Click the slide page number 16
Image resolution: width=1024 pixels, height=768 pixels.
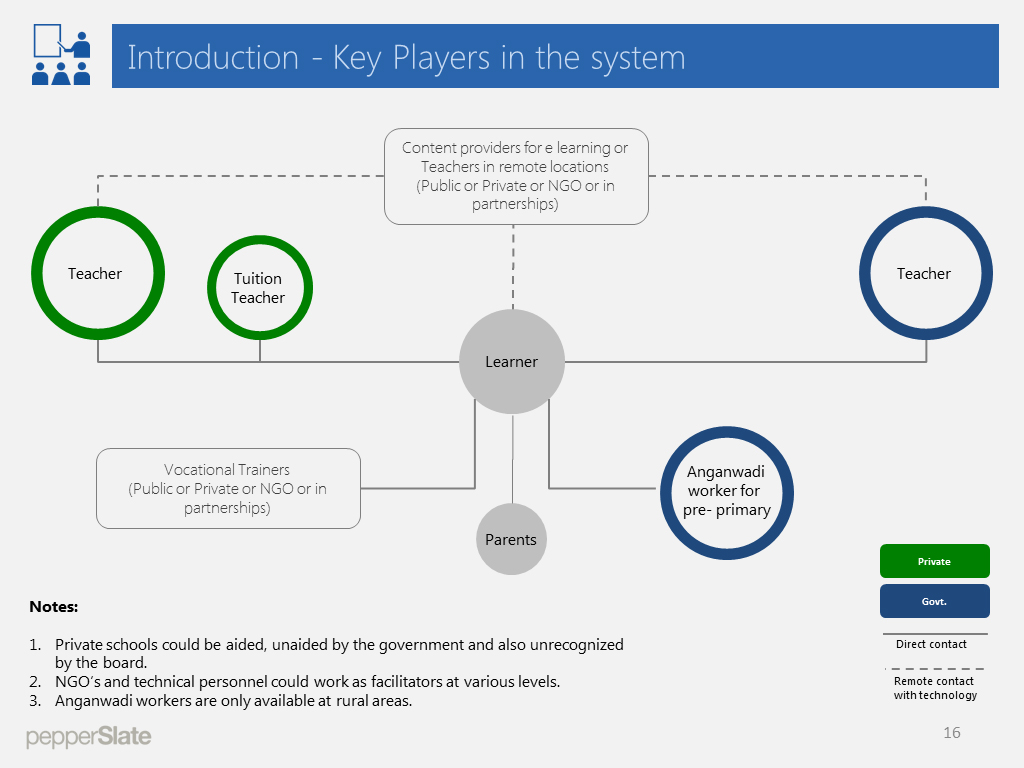[952, 733]
